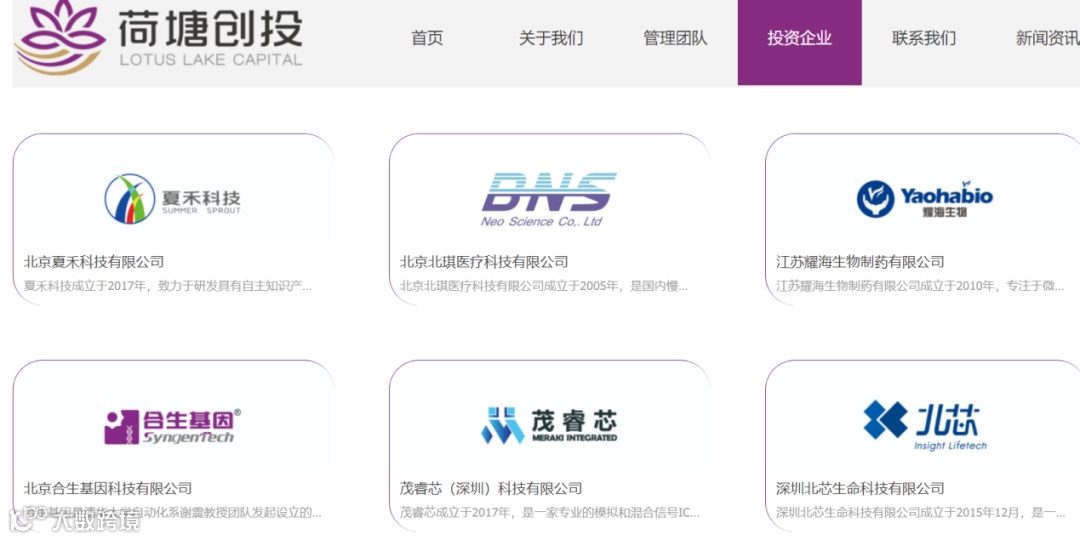Viewport: 1080px width, 540px height.
Task: Open 江苏耀海生物制药有限公司 title link
Action: tap(860, 262)
